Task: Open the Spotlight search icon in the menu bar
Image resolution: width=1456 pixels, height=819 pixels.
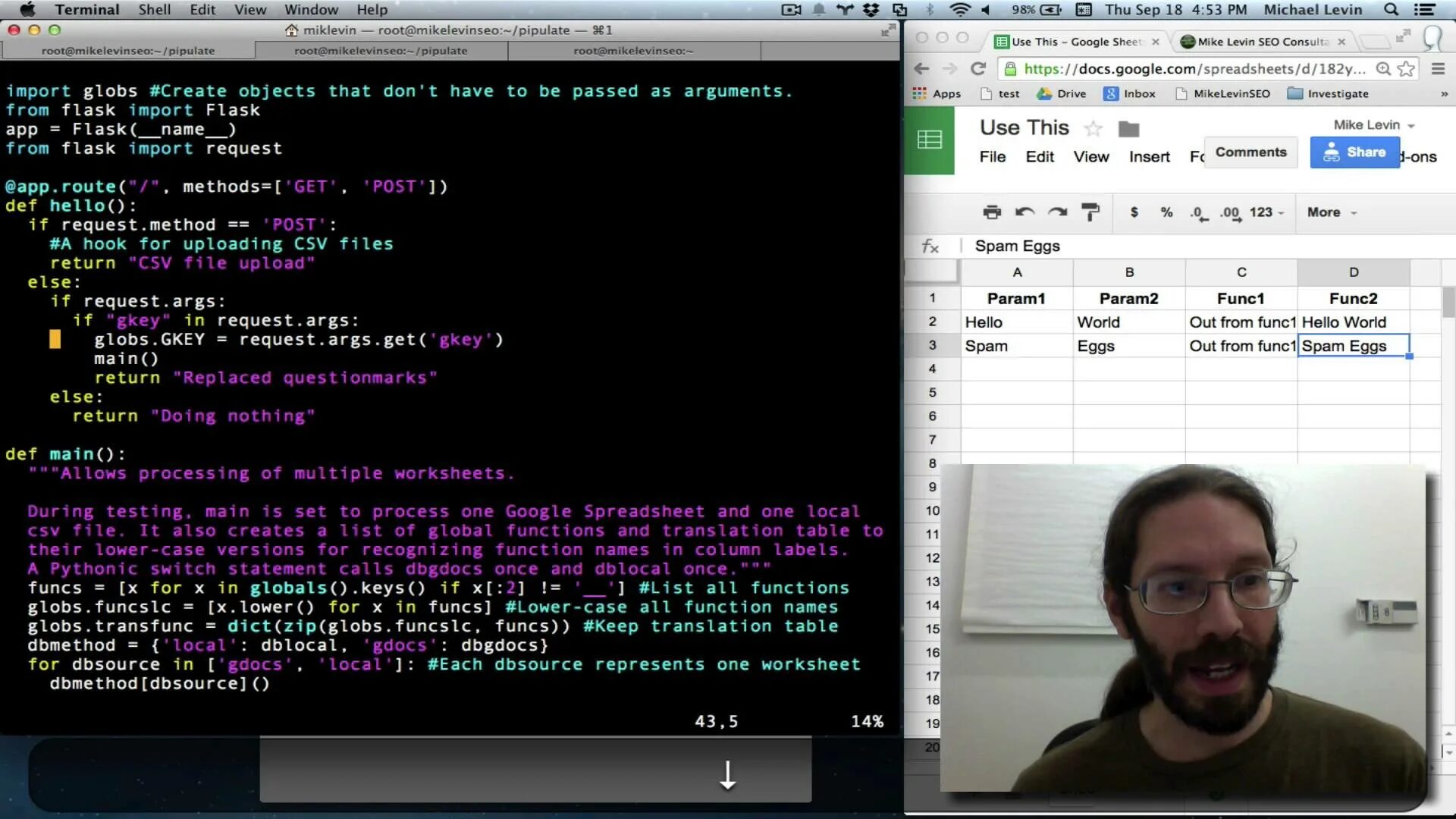Action: tap(1391, 10)
